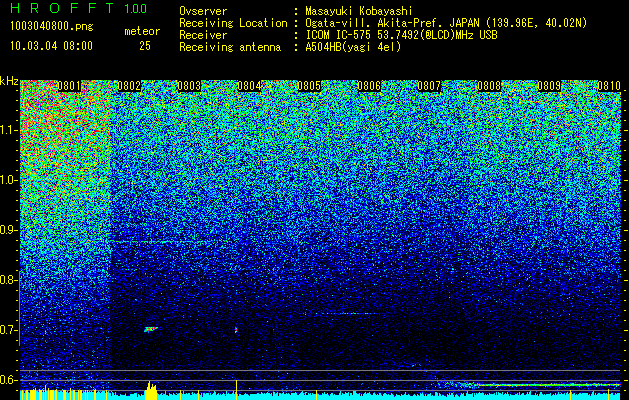The height and width of the screenshot is (400, 629).
Task: Click the bright meteor echo near 0802
Action: coord(150,329)
